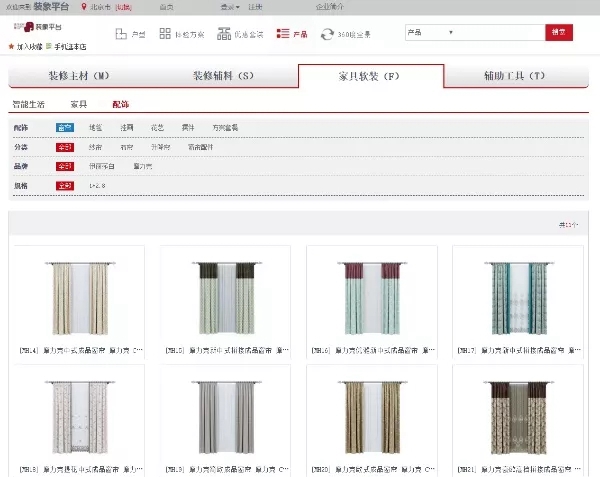Screen dimensions: 600x477
Task: Open the ZH15 dark green top curtain thumbnail
Action: pos(227,298)
